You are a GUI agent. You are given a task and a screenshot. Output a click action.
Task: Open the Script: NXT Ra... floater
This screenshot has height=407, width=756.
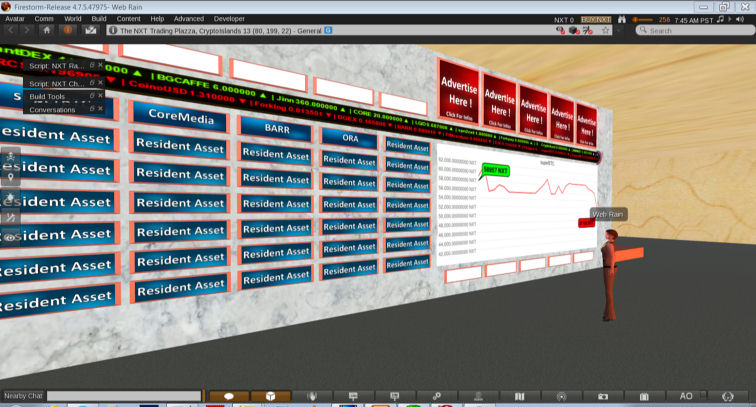[57, 65]
